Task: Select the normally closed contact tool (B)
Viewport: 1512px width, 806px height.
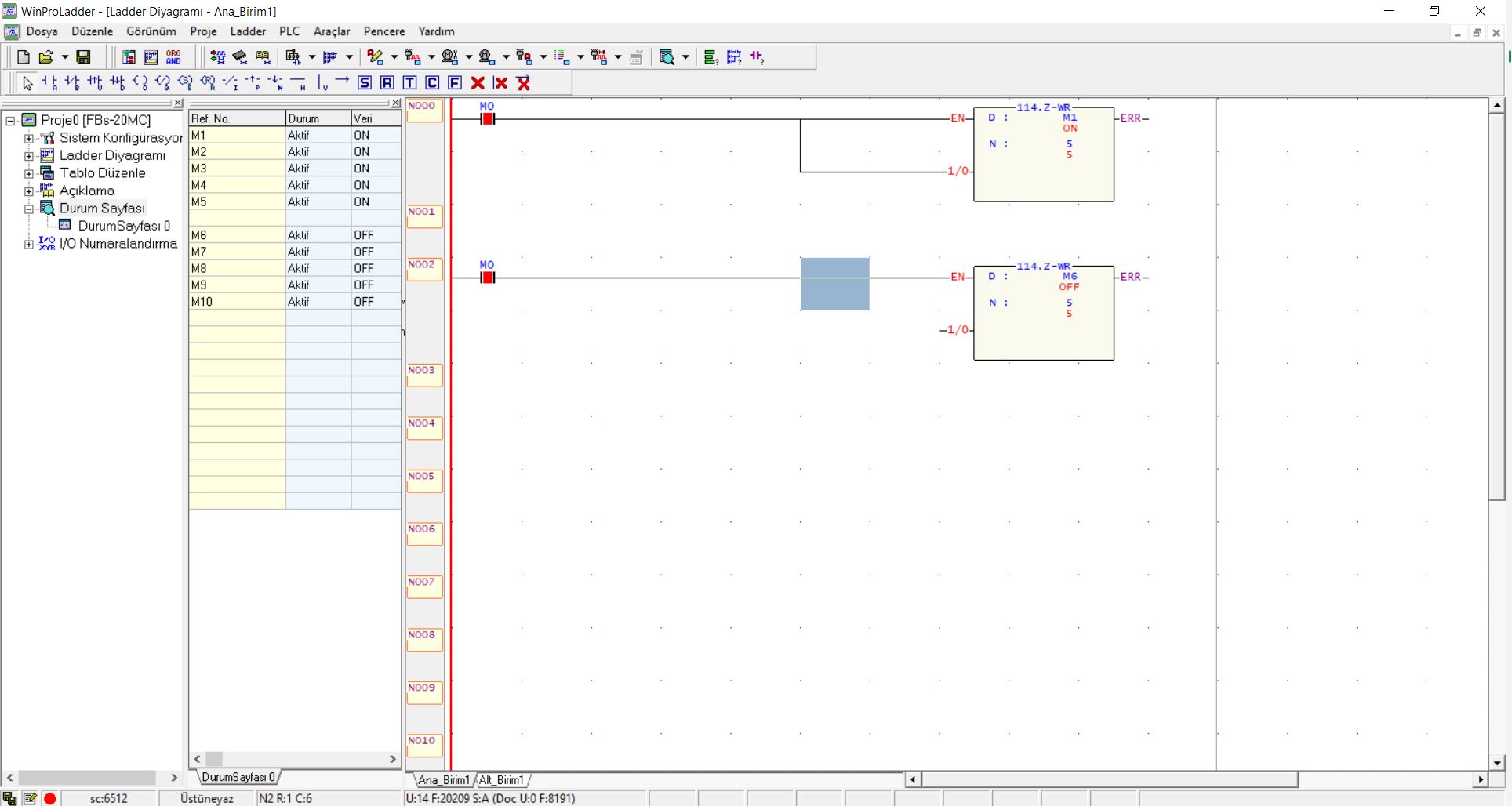Action: pyautogui.click(x=72, y=83)
